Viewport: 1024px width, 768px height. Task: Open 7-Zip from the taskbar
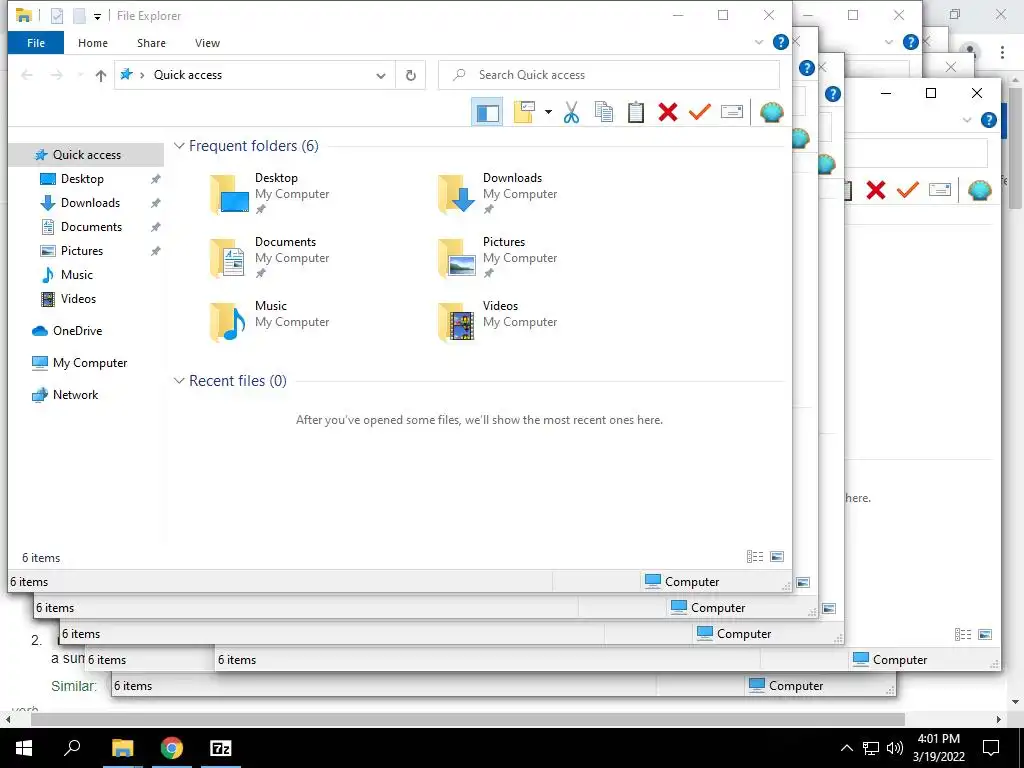point(221,748)
